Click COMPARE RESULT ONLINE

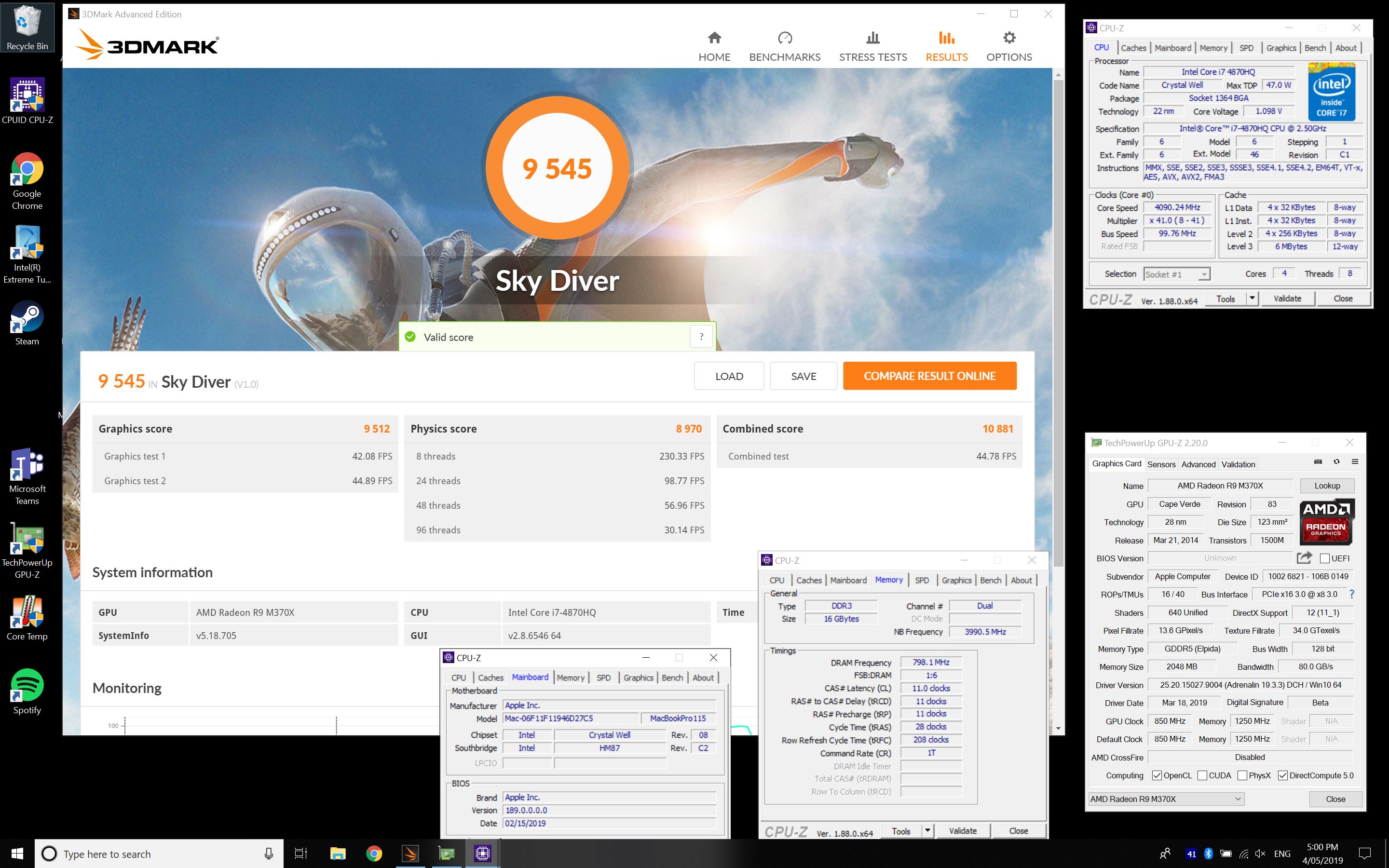tap(930, 376)
